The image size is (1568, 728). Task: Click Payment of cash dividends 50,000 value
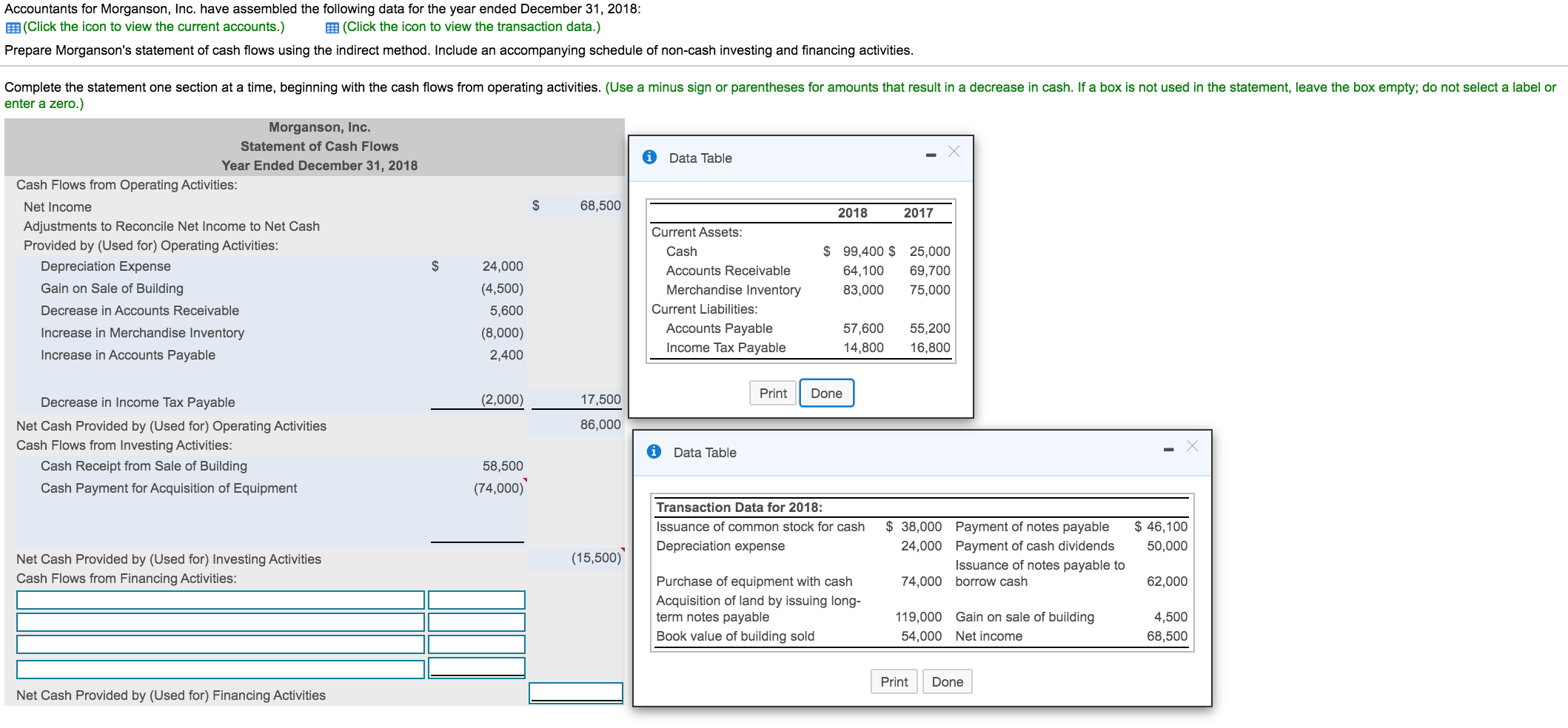point(1167,546)
